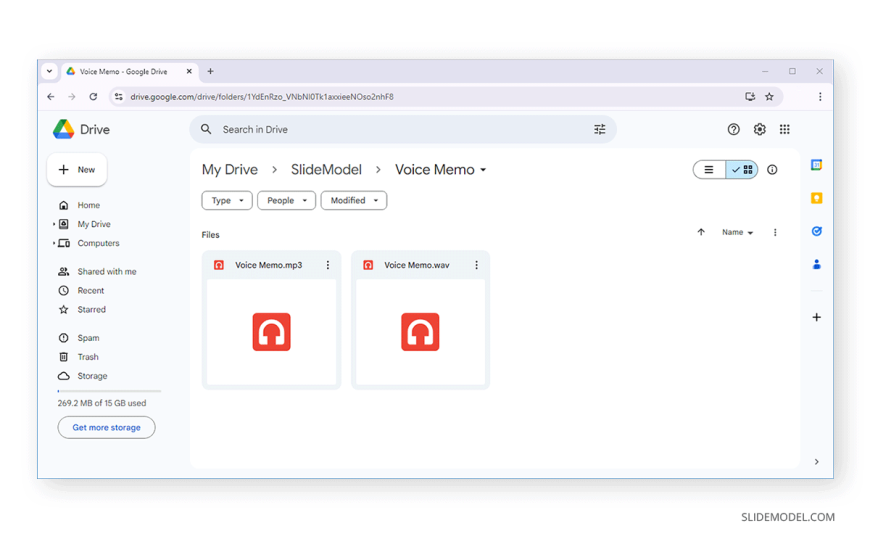Click Get more storage
This screenshot has height=539, width=870.
tap(106, 427)
